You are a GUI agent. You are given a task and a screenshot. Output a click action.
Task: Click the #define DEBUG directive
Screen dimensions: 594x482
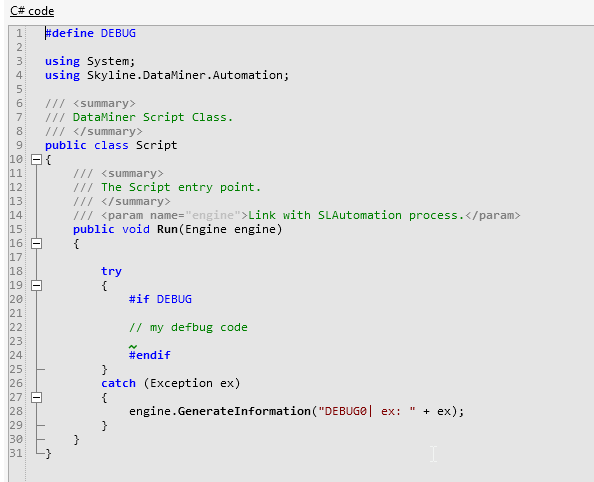click(x=91, y=33)
